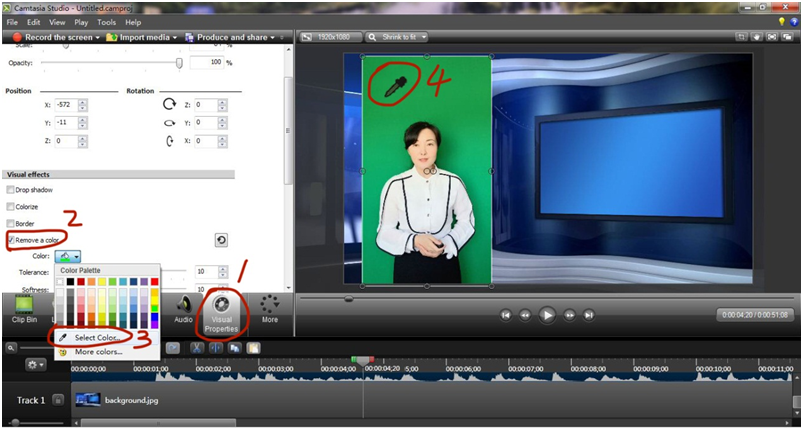Lock Track 1 with the padlock icon
The image size is (803, 430).
[x=59, y=400]
